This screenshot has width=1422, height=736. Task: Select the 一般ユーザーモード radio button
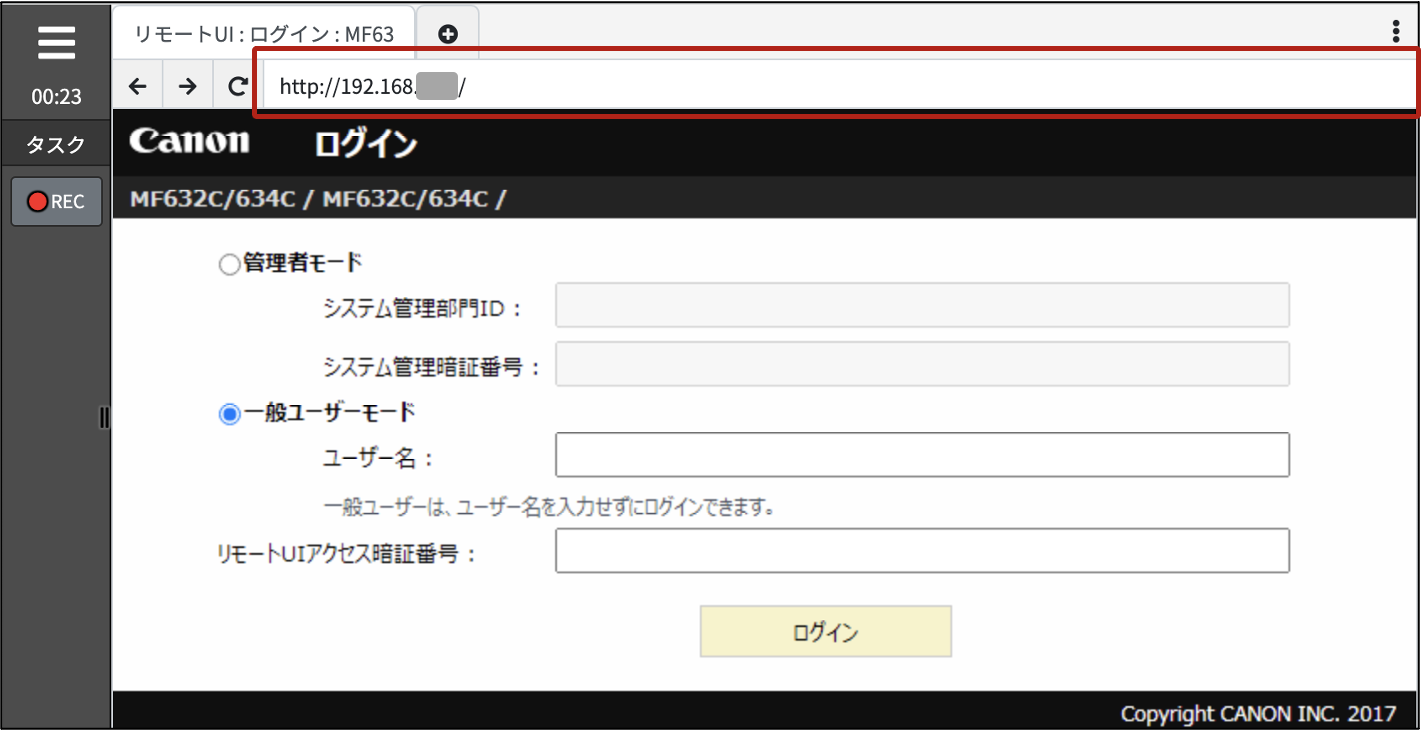pos(229,413)
